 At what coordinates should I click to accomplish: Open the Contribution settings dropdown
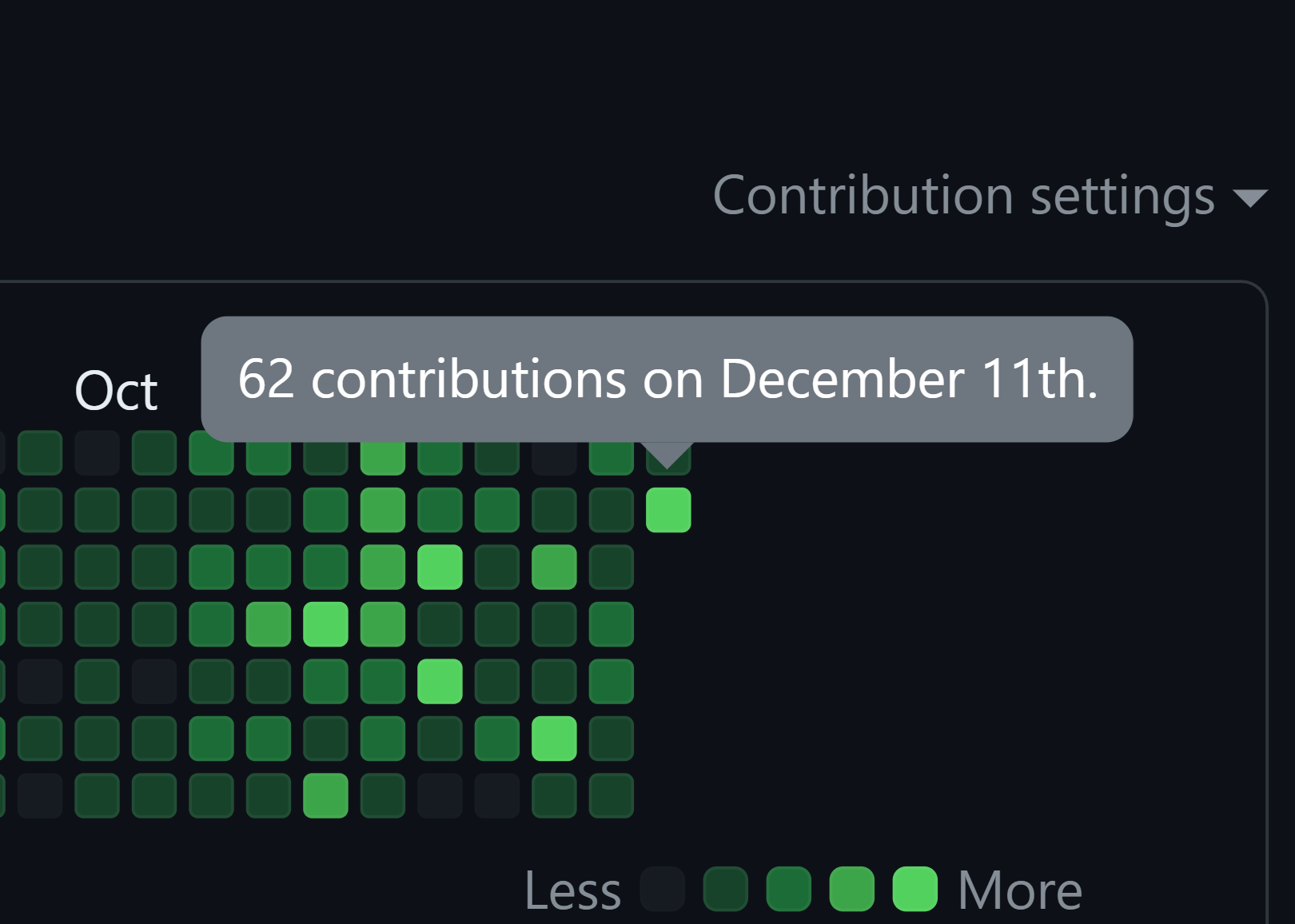pos(963,196)
